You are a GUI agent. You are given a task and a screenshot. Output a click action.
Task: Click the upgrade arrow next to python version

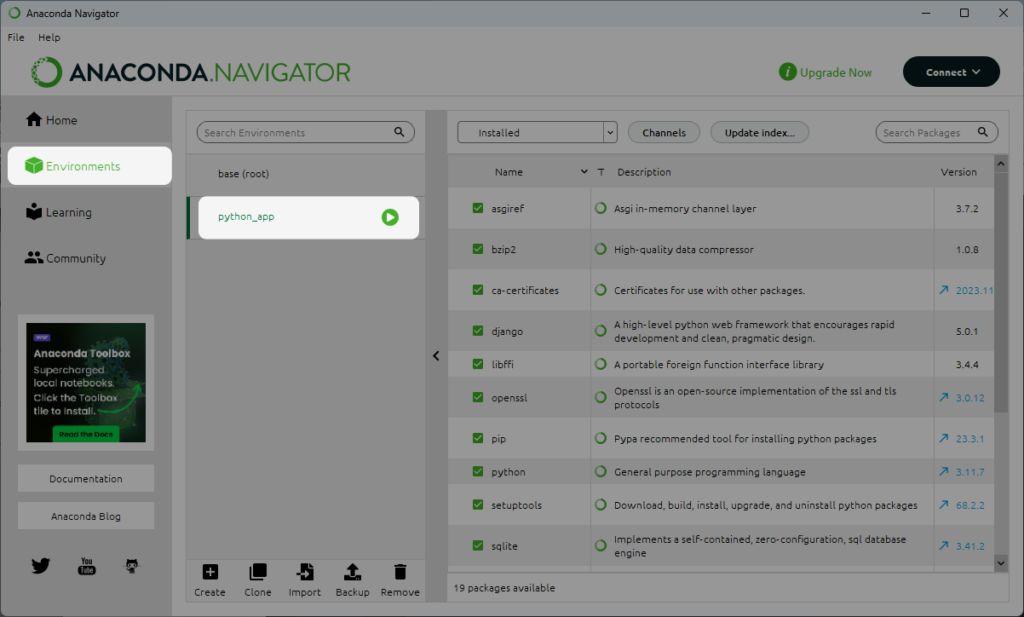[944, 471]
